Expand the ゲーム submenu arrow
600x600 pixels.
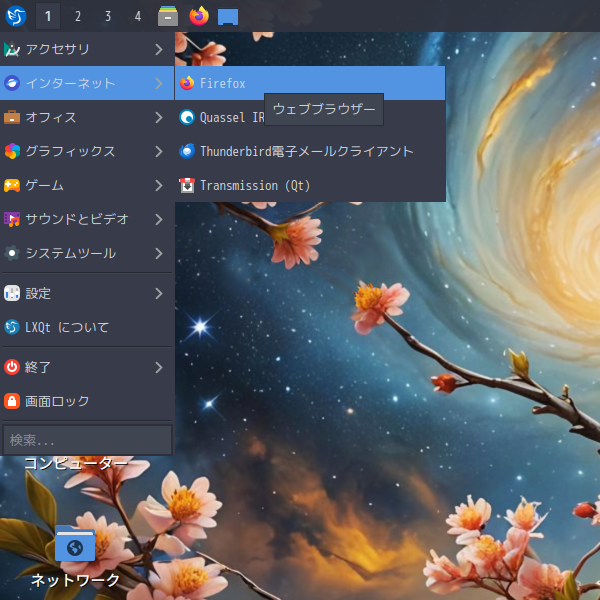point(159,185)
